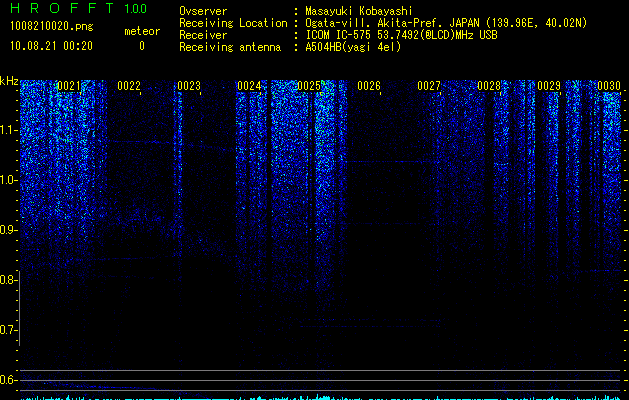Click the meteor label

pos(142,31)
